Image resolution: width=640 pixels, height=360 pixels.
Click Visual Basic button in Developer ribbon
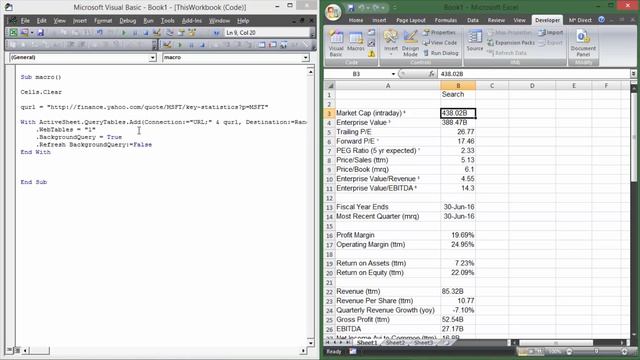tap(336, 44)
